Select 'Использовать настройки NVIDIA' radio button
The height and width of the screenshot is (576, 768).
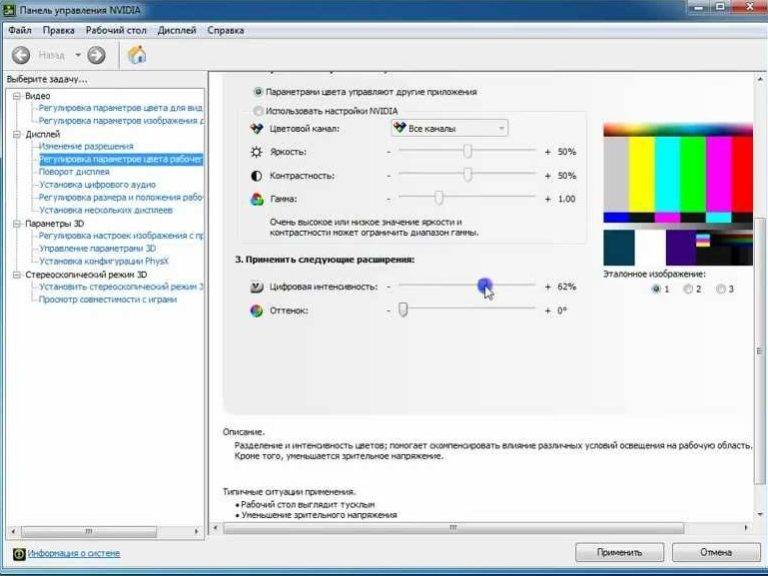click(x=258, y=111)
